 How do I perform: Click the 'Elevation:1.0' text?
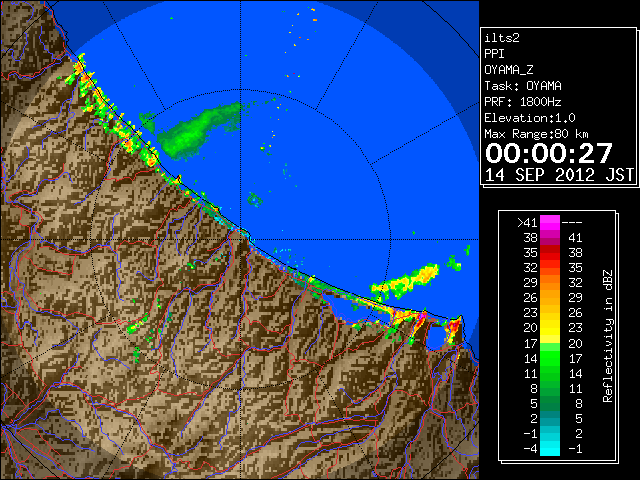point(530,118)
